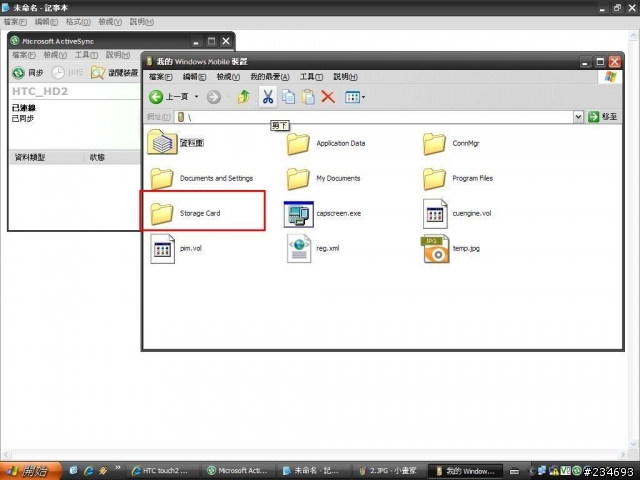Screen dimensions: 640x480
Task: Open 編輯 menu in Windows Mobile window
Action: point(194,77)
